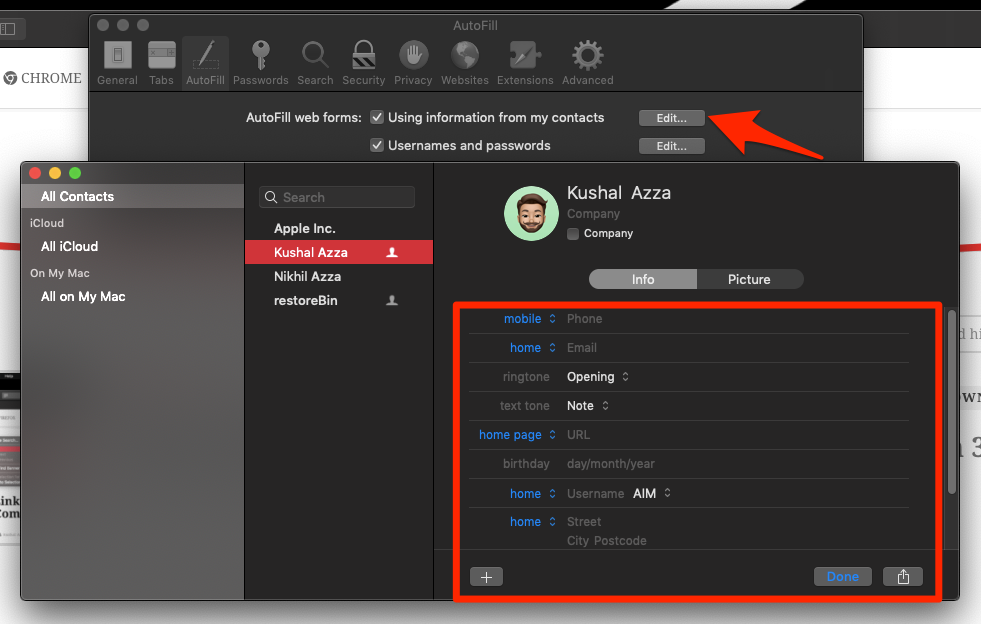
Task: Open the Privacy preferences pane
Action: coord(413,63)
